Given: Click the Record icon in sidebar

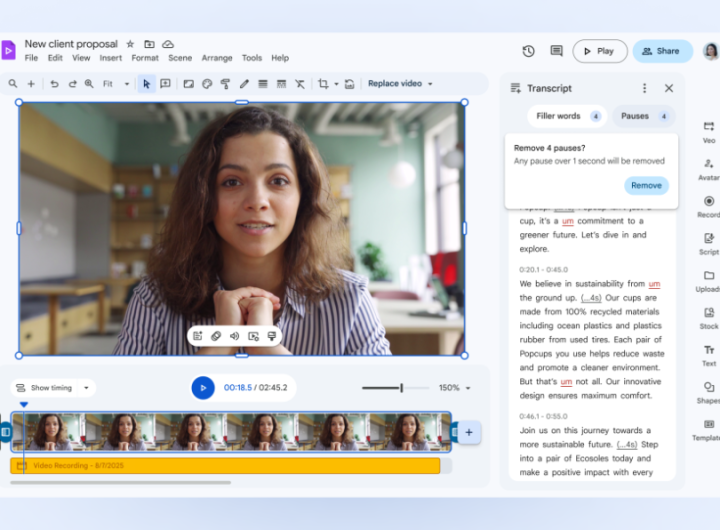Looking at the screenshot, I should pos(709,201).
